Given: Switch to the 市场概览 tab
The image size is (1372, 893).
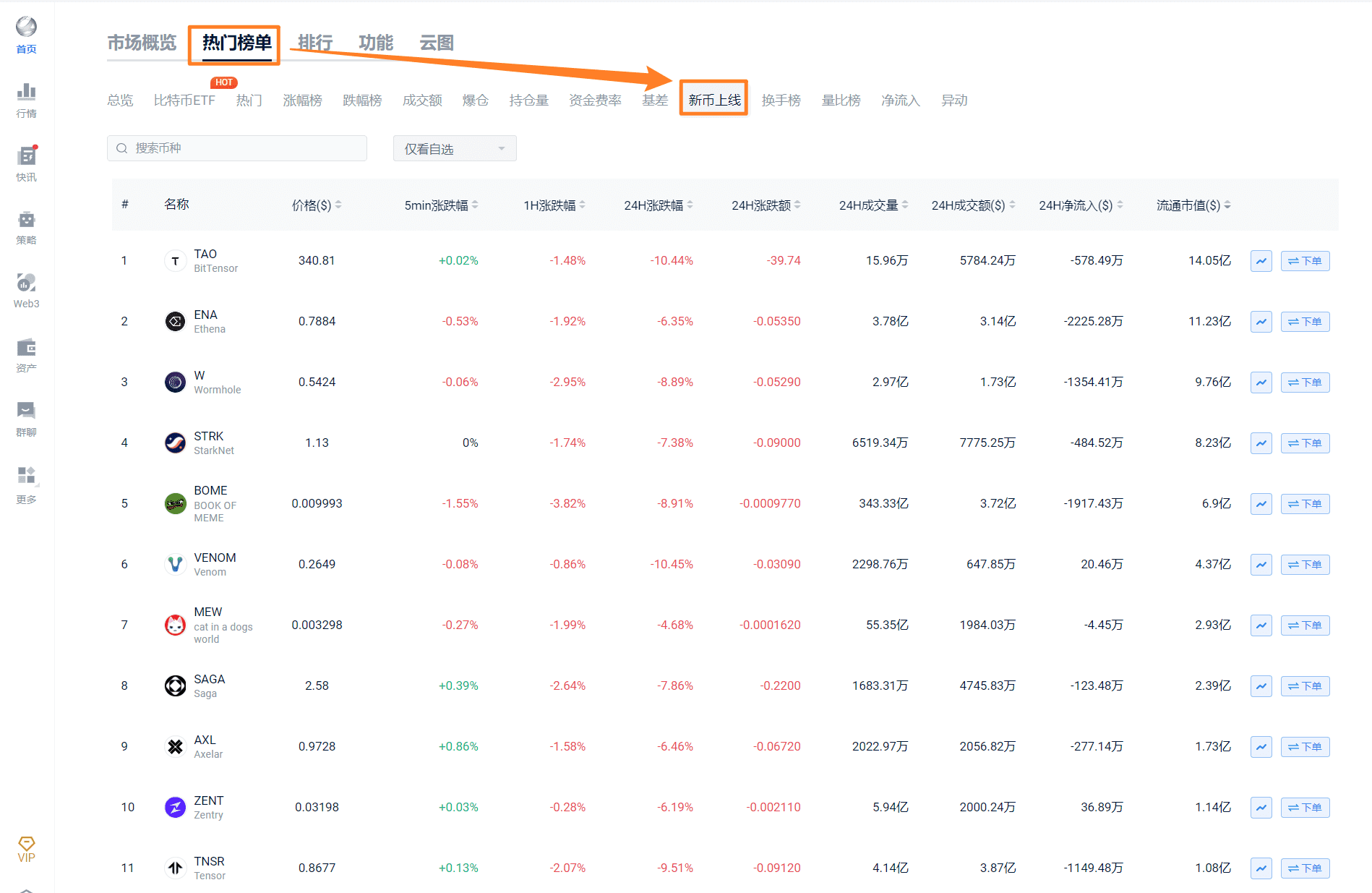Looking at the screenshot, I should 142,43.
